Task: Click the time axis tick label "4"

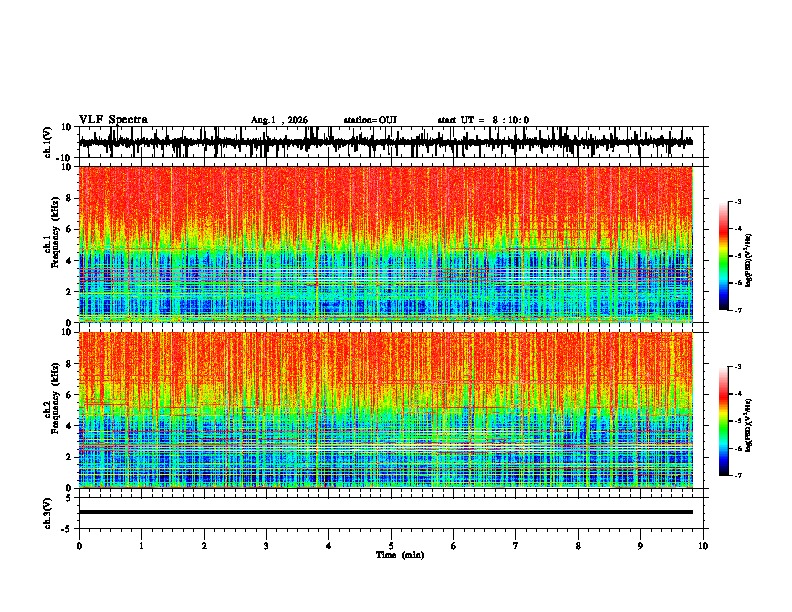Action: 329,546
